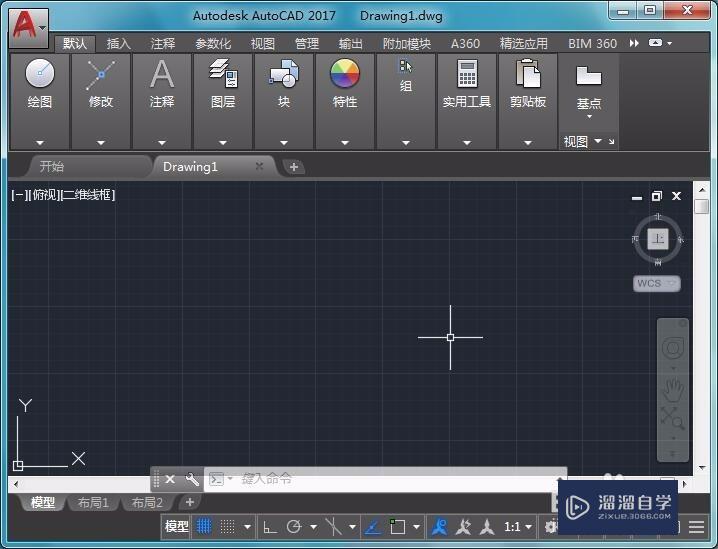Open the object snap settings dropdown arrow

pos(416,527)
